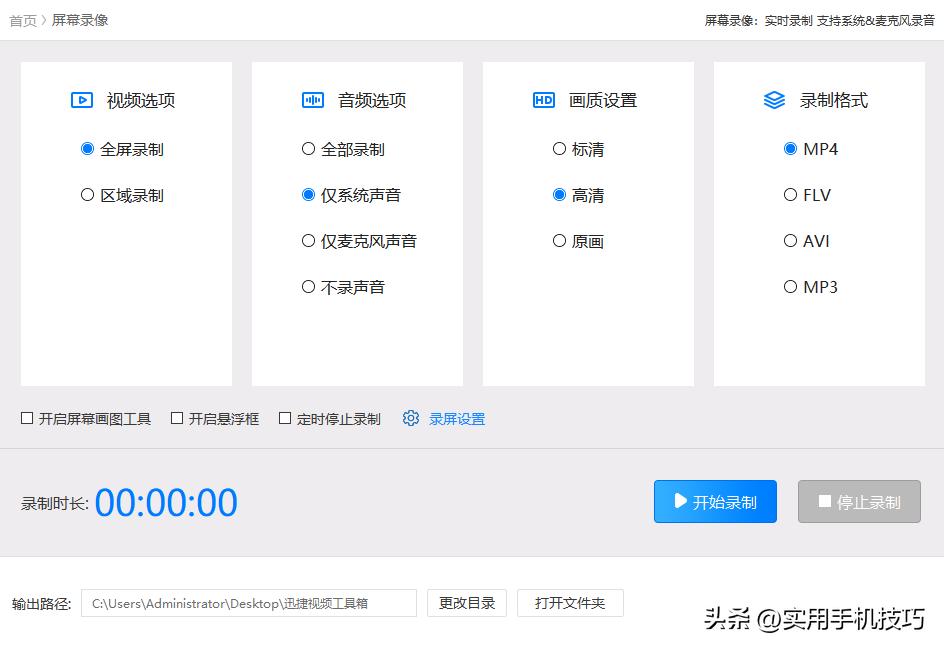Select 区域录制 recording mode
944x650 pixels.
[x=88, y=195]
